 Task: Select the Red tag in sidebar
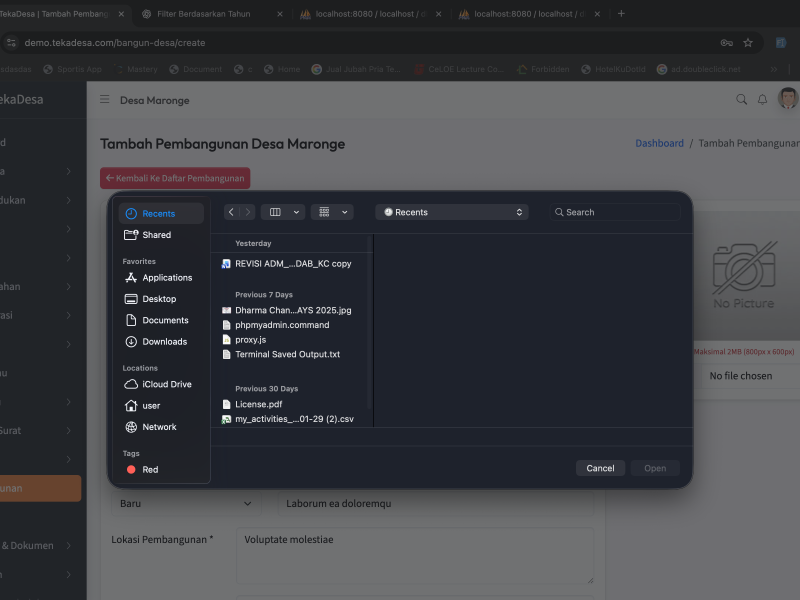coord(149,470)
